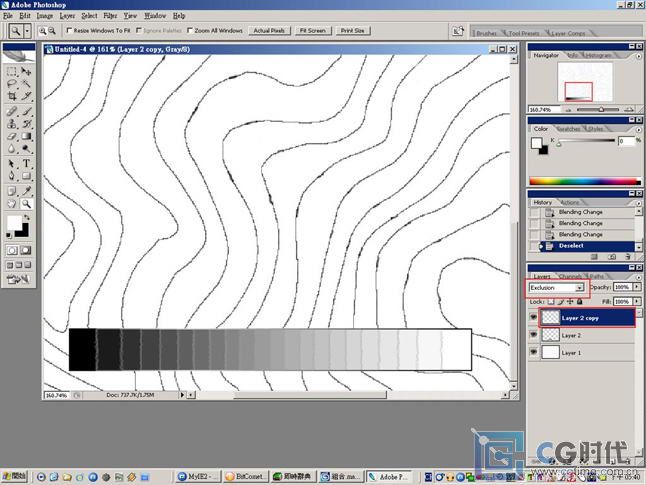Toggle lock transparent pixels
Screen dimensions: 646x485
coord(551,302)
